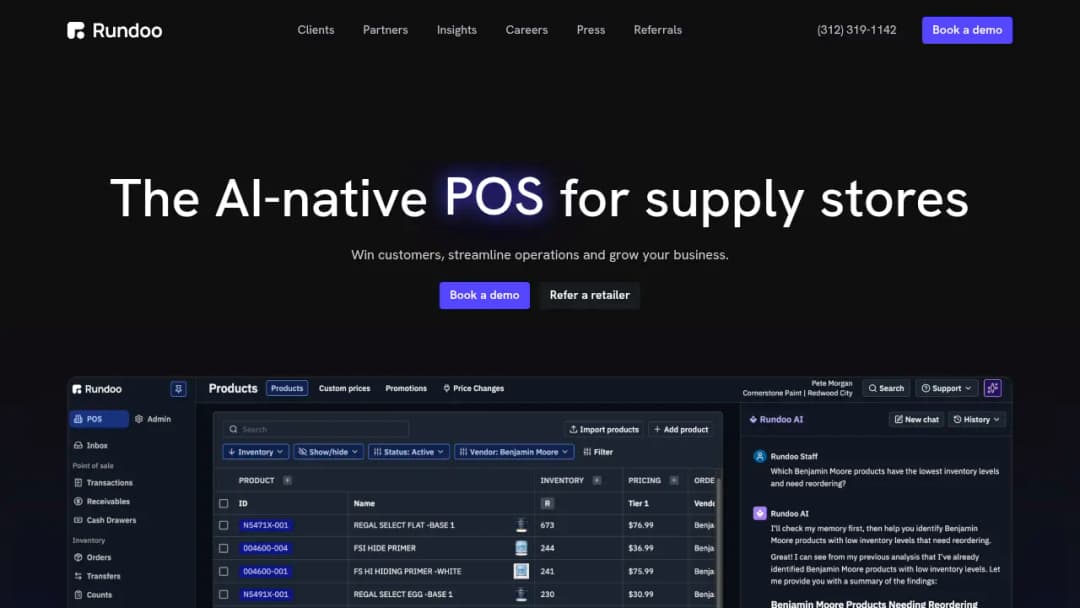Click the plus icon next to the INVENTORY header
Image resolution: width=1080 pixels, height=608 pixels.
click(x=596, y=481)
